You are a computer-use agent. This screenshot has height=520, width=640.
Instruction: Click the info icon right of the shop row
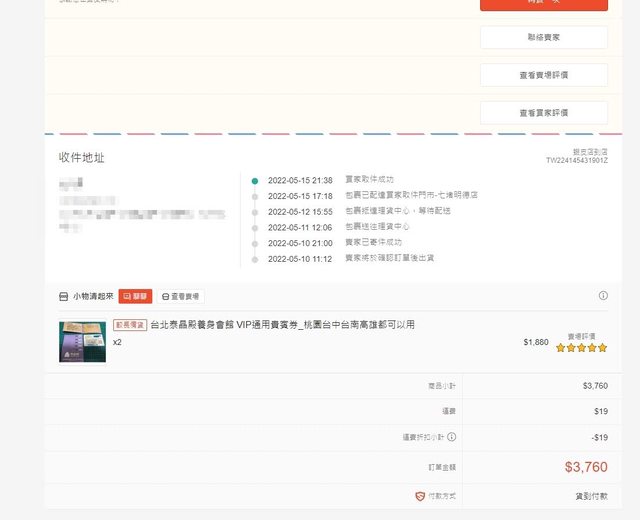tap(603, 296)
